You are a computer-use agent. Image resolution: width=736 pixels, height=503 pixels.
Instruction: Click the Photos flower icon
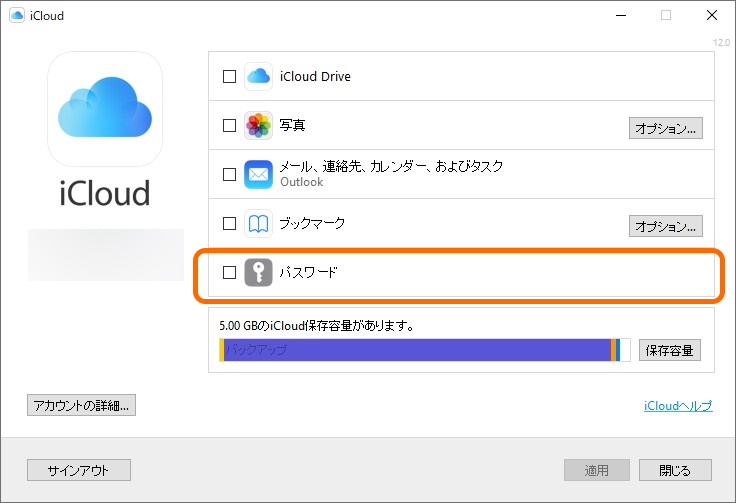coord(258,125)
